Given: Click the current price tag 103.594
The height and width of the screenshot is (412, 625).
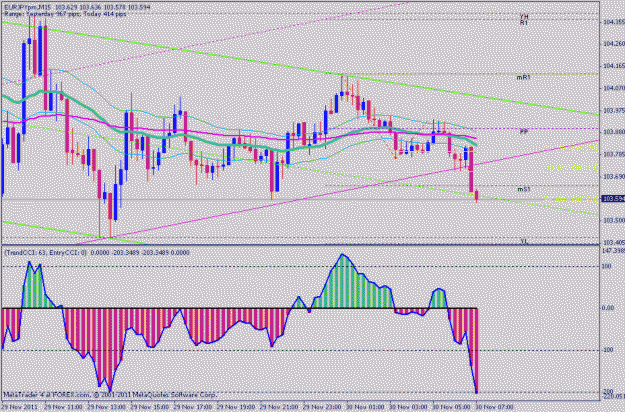Looking at the screenshot, I should pos(613,198).
